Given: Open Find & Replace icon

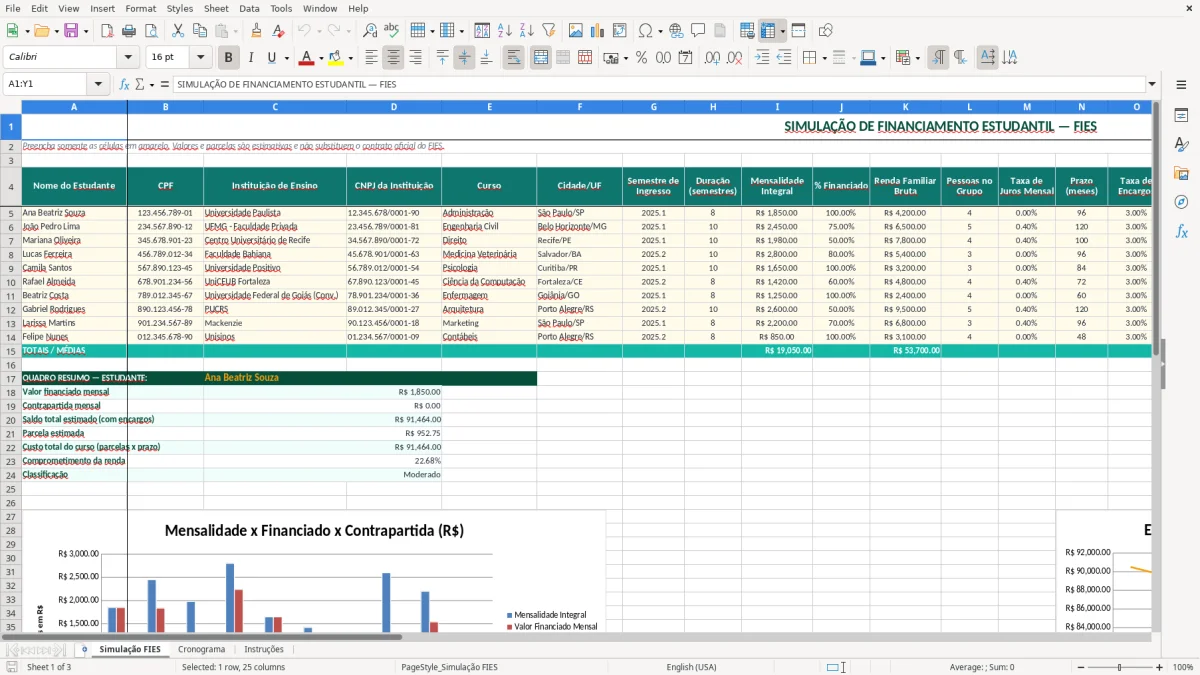Looking at the screenshot, I should click(x=370, y=31).
